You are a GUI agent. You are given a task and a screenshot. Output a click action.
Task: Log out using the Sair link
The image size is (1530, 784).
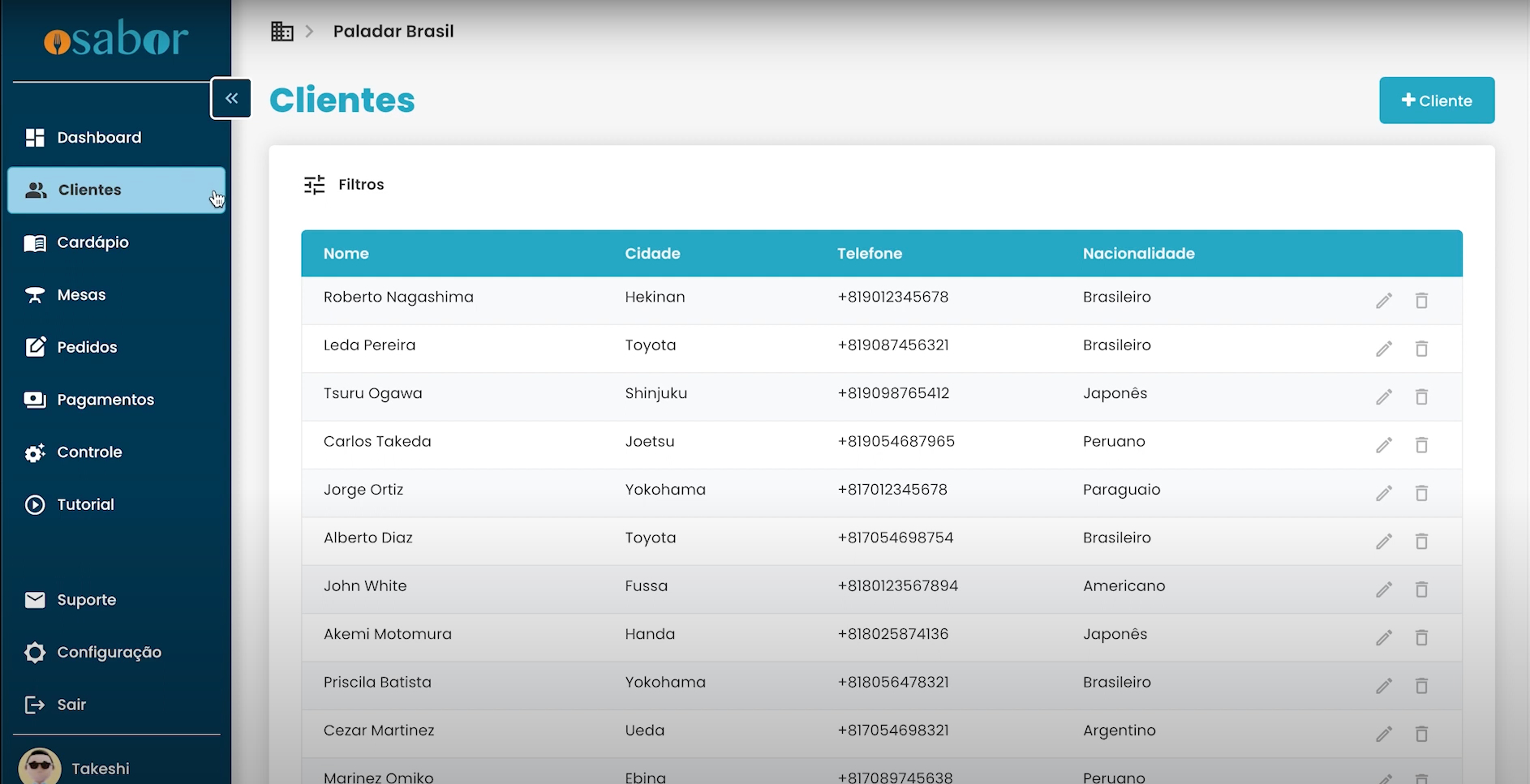[71, 705]
